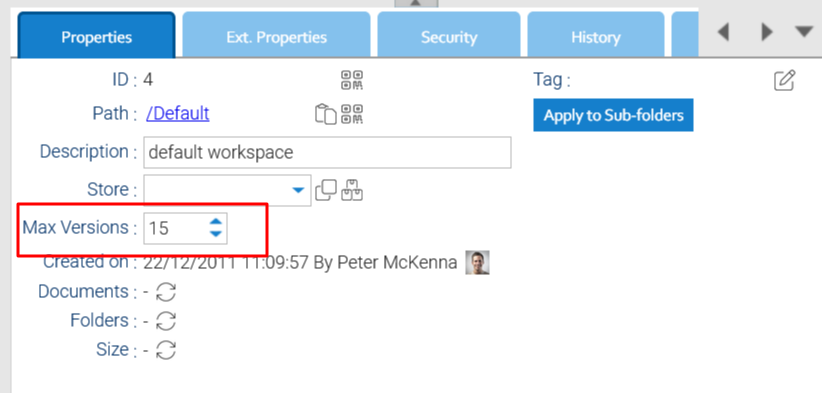Follow the /Default path link

tap(178, 113)
